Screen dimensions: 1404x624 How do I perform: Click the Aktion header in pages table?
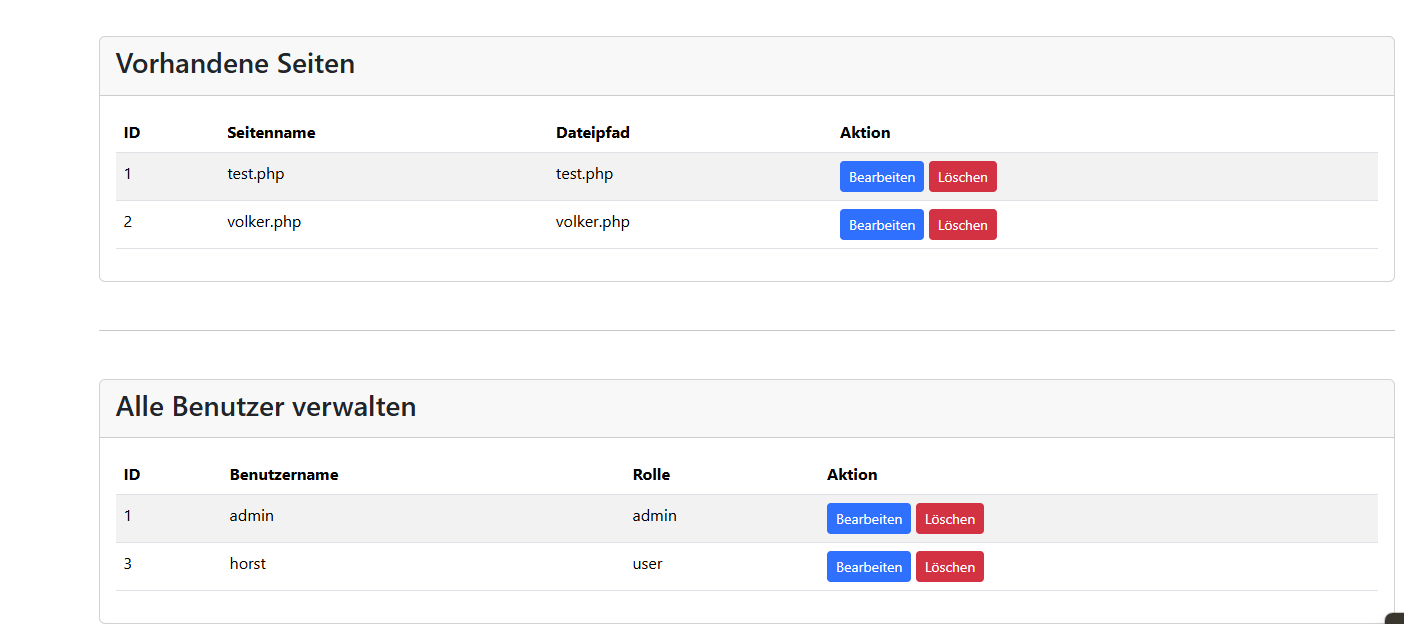(x=865, y=133)
